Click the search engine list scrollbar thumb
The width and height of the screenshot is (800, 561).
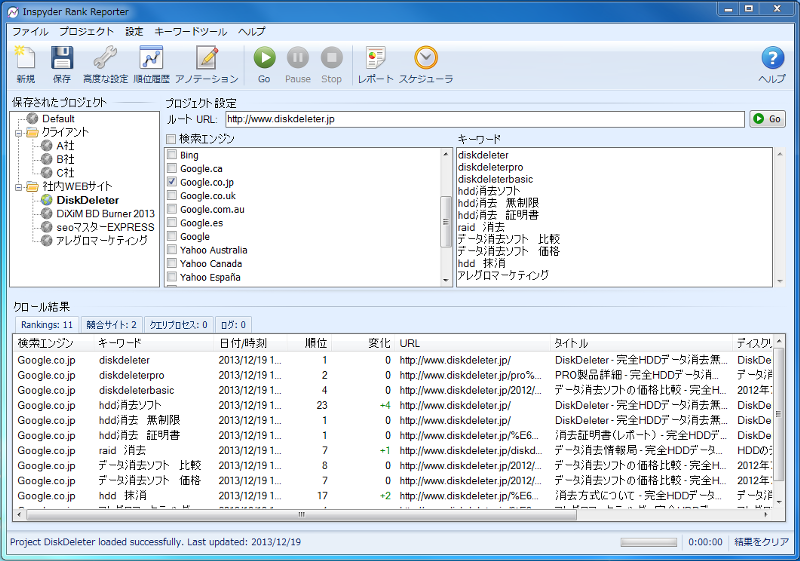[x=445, y=222]
